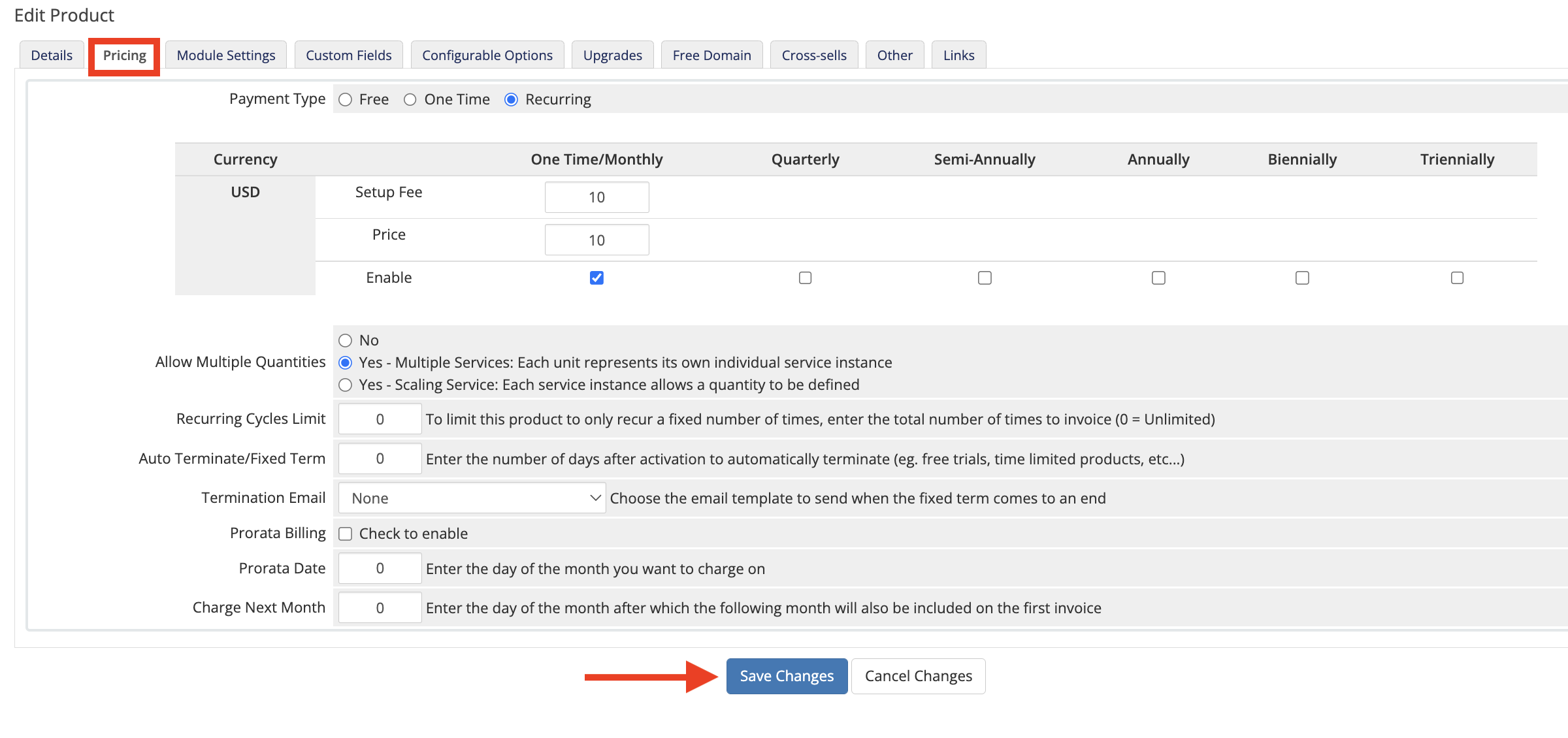Screen dimensions: 1568x738
Task: Uncheck the One Time/Monthly Enable checkbox
Action: pos(596,278)
